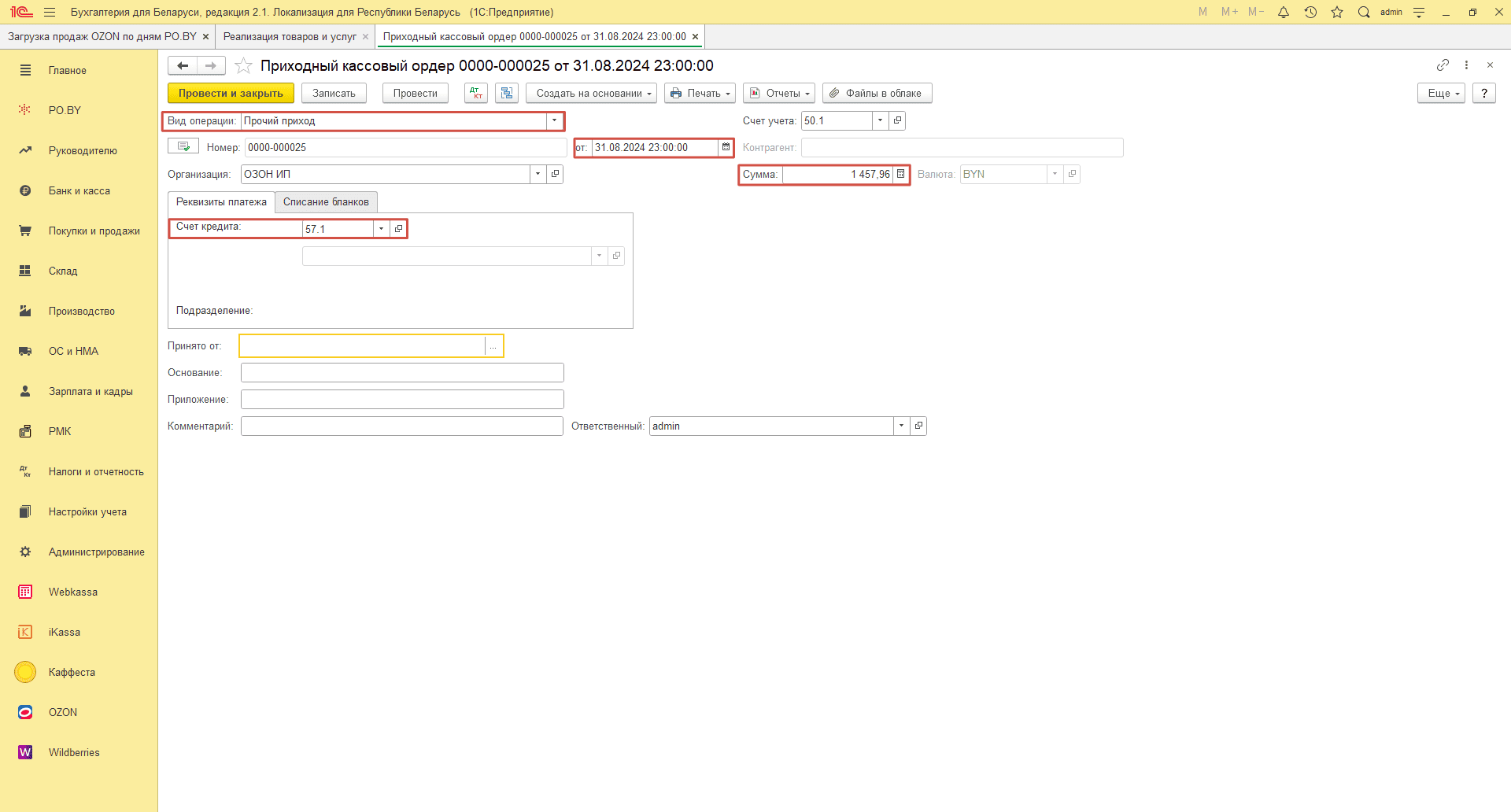
Task: Show Дт/Кт postings icon
Action: click(476, 93)
